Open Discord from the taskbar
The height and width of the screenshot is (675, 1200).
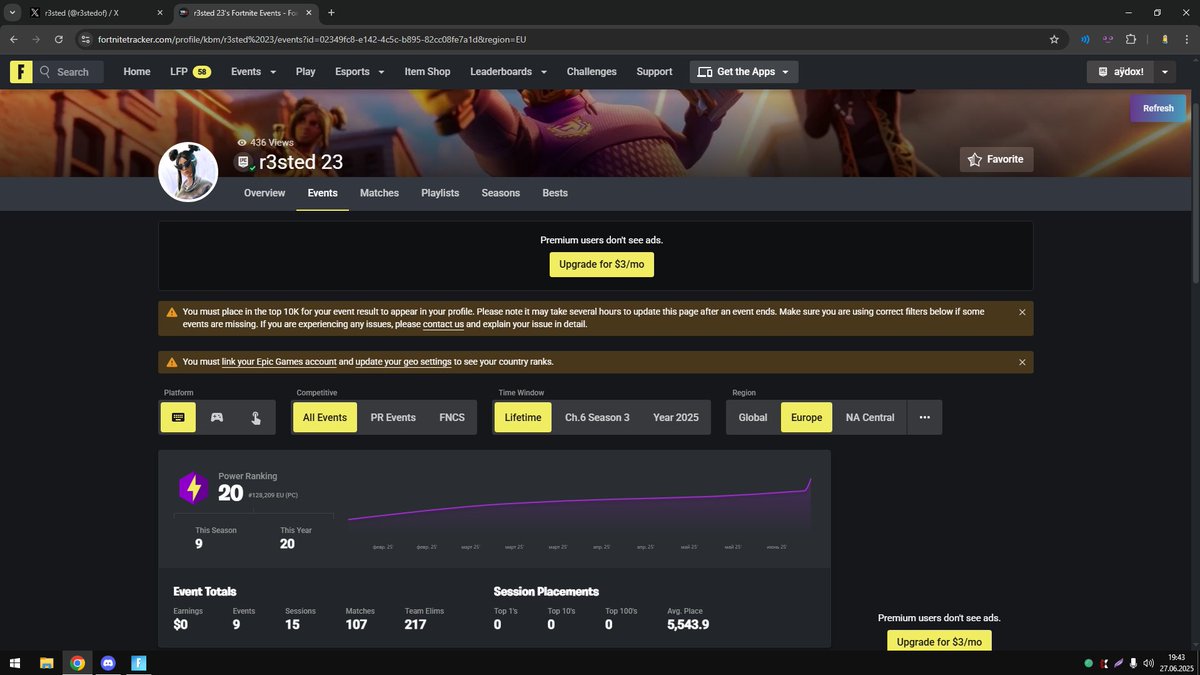[x=108, y=663]
